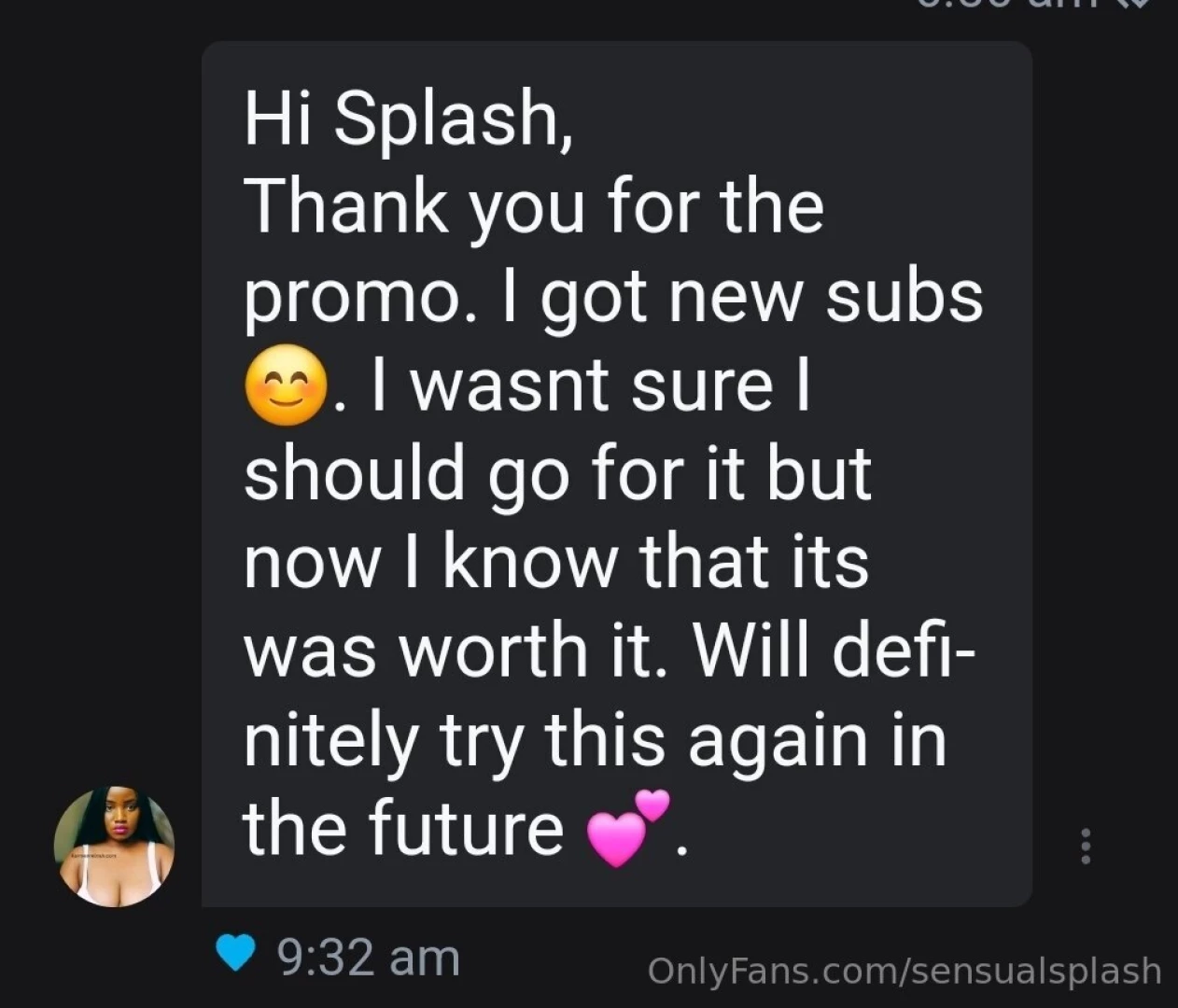Select the message timestamp row
This screenshot has width=1178, height=1008.
(x=367, y=956)
